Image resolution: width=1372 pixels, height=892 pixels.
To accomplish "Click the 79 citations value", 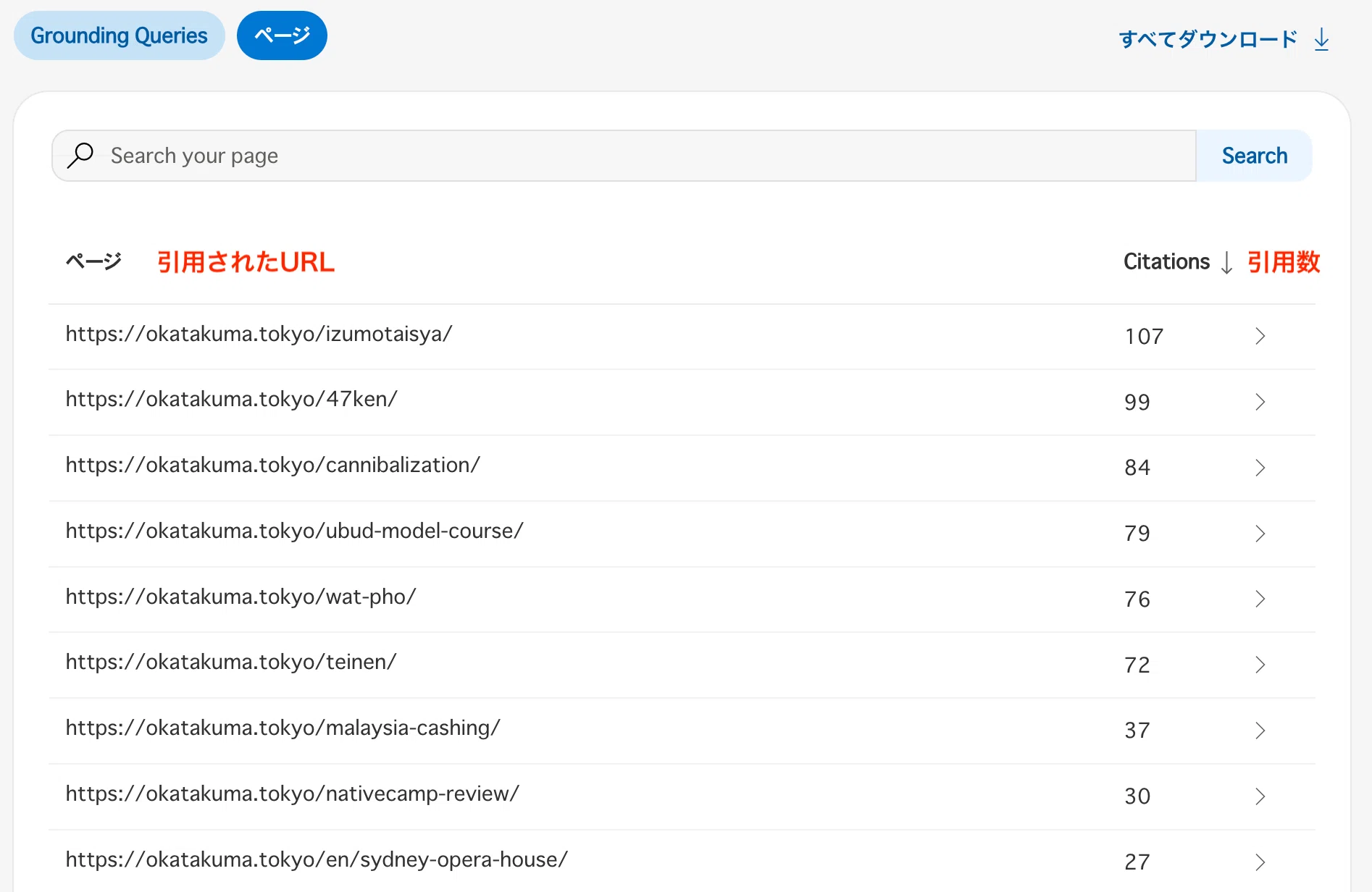I will coord(1137,534).
